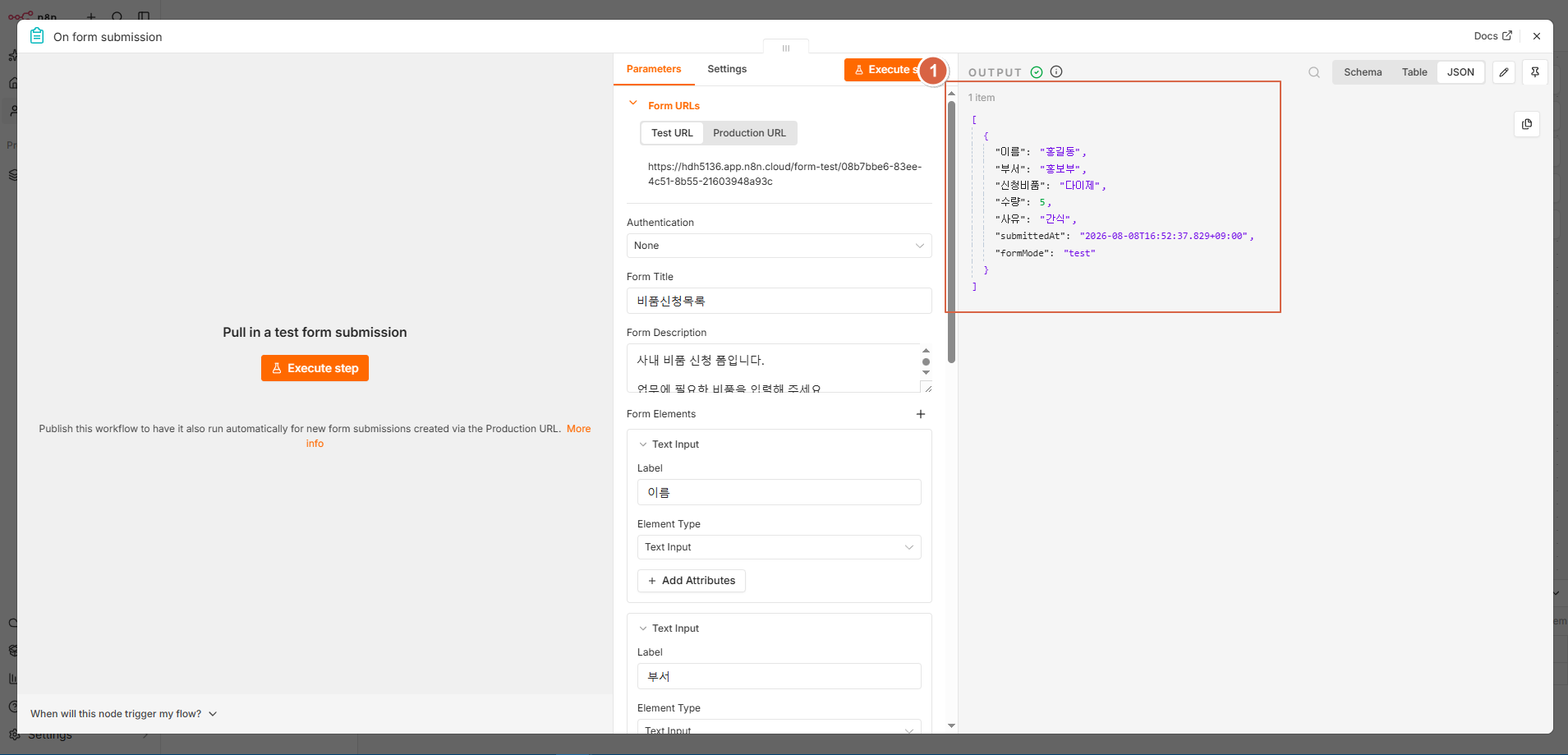
Task: Click the pencil edit output icon
Action: [1504, 72]
